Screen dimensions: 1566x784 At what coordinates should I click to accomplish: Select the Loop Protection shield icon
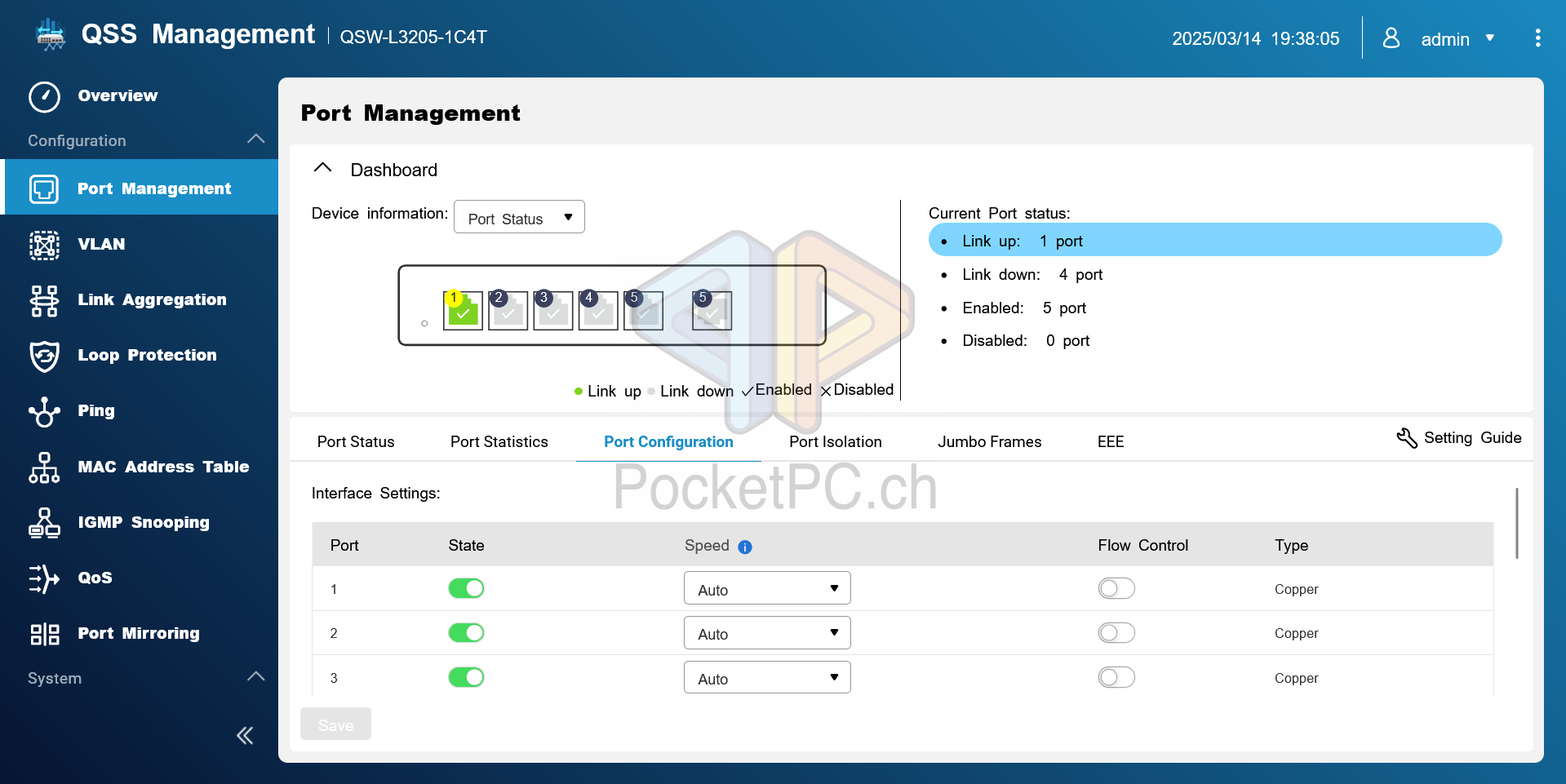pyautogui.click(x=44, y=356)
